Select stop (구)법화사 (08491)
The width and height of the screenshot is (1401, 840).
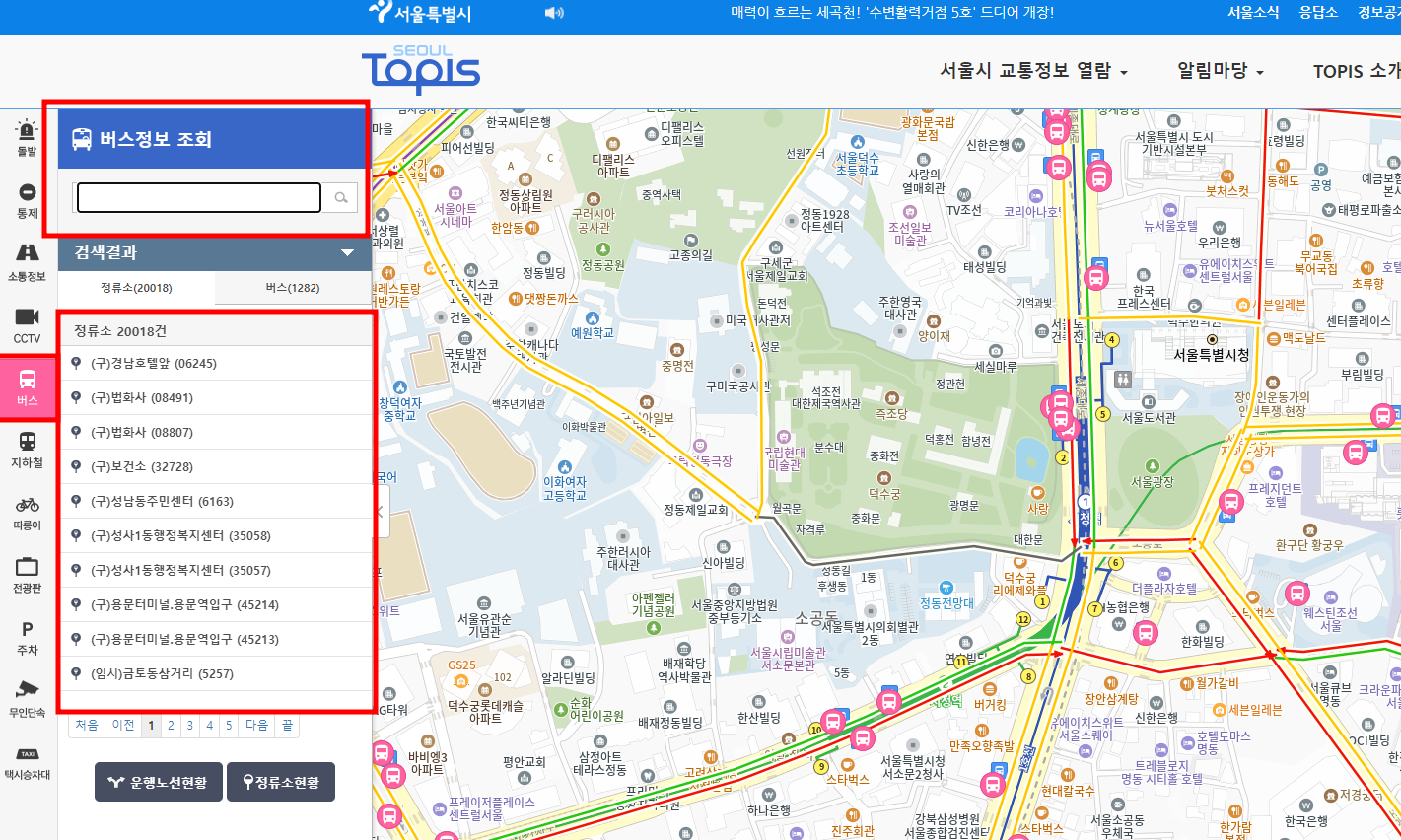217,397
